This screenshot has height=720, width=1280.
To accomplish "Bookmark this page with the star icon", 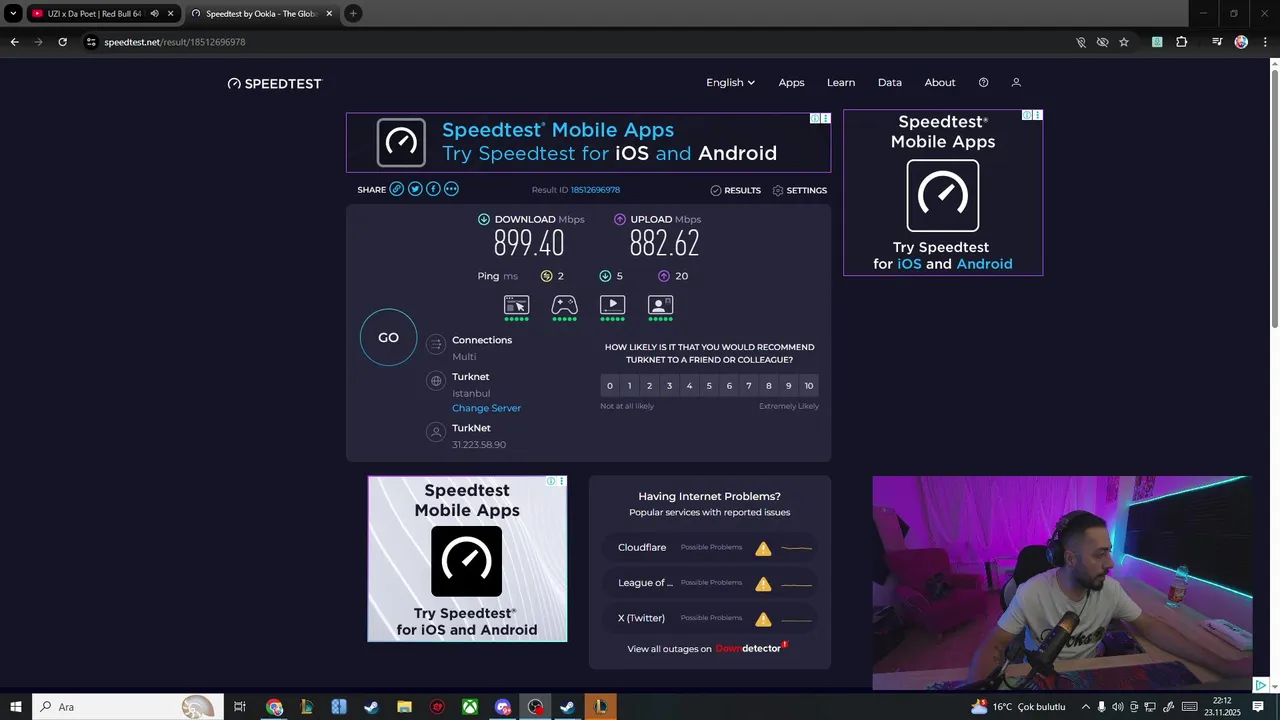I will pyautogui.click(x=1124, y=42).
